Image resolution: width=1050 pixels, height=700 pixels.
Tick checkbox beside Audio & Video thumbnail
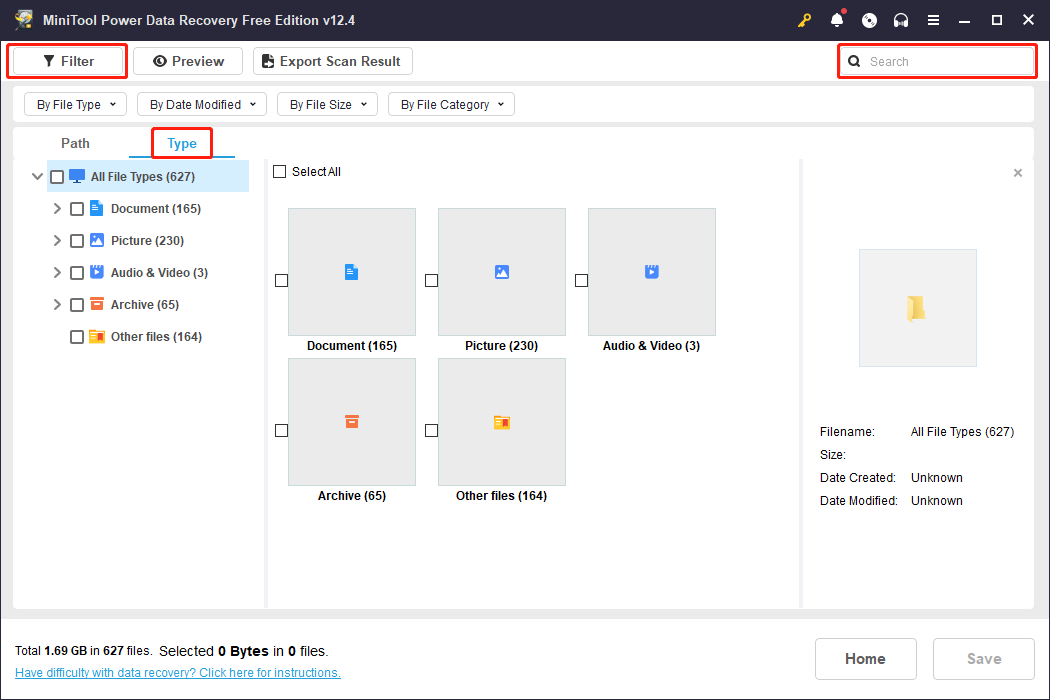pyautogui.click(x=581, y=281)
